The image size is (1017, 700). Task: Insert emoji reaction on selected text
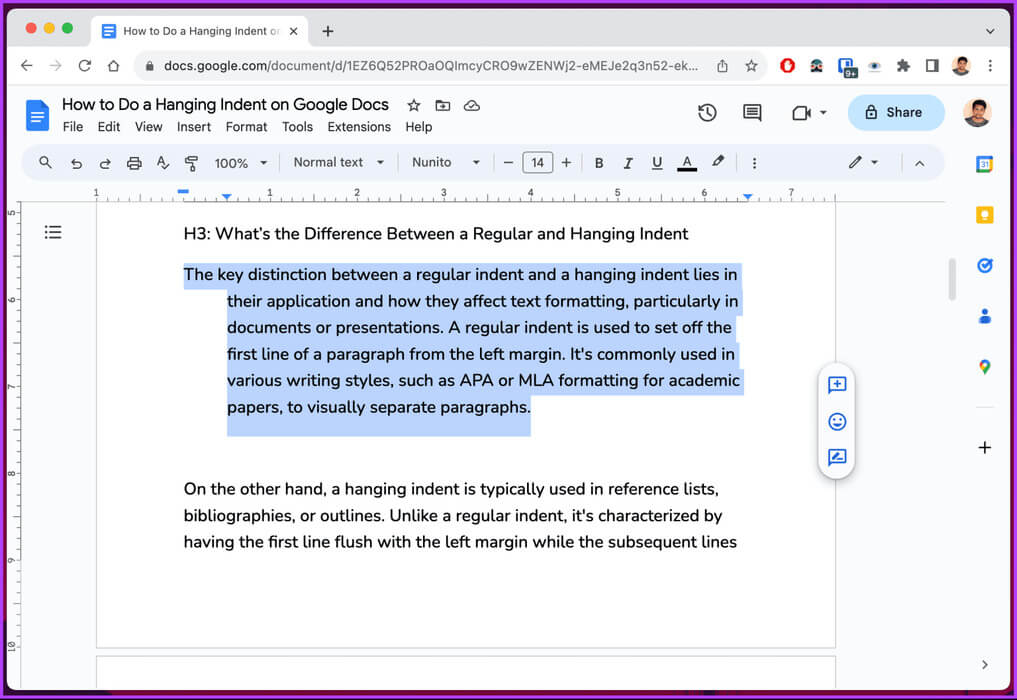tap(837, 422)
